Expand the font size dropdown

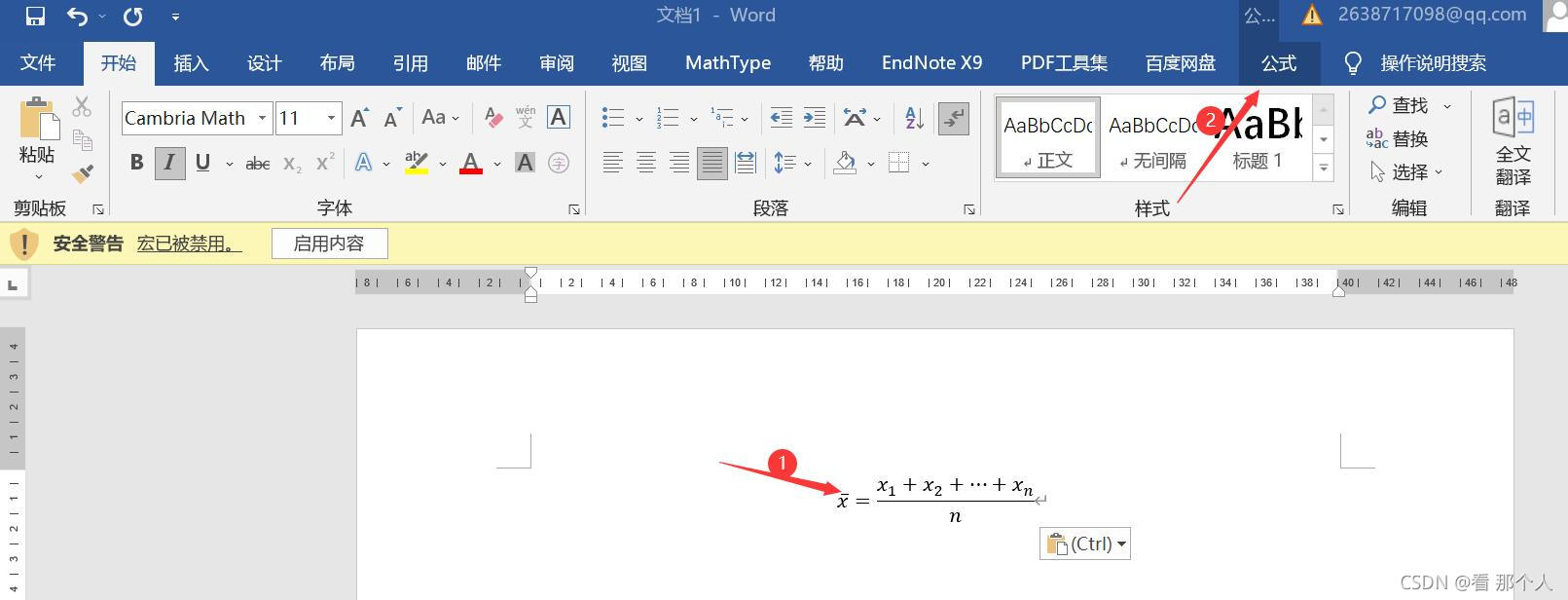tap(331, 118)
